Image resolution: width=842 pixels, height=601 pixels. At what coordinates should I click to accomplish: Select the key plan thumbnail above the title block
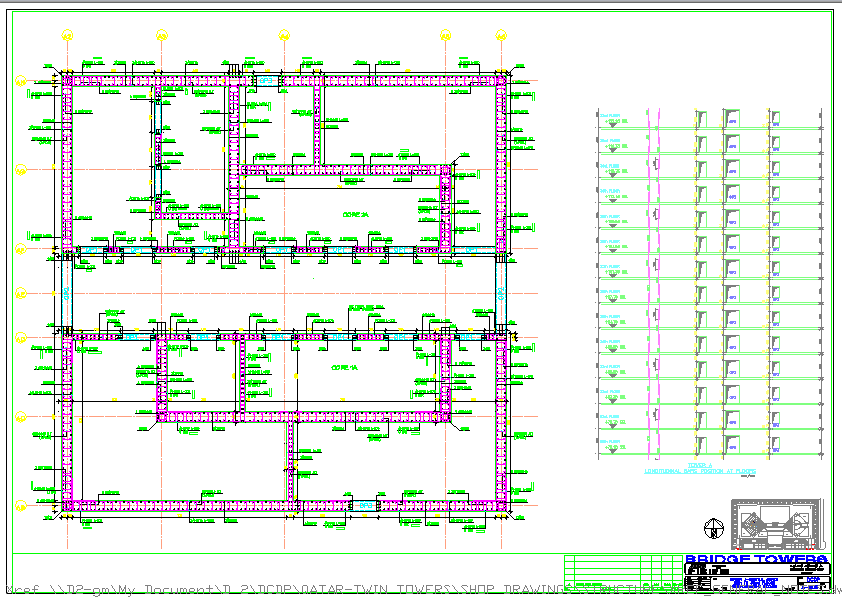click(776, 525)
